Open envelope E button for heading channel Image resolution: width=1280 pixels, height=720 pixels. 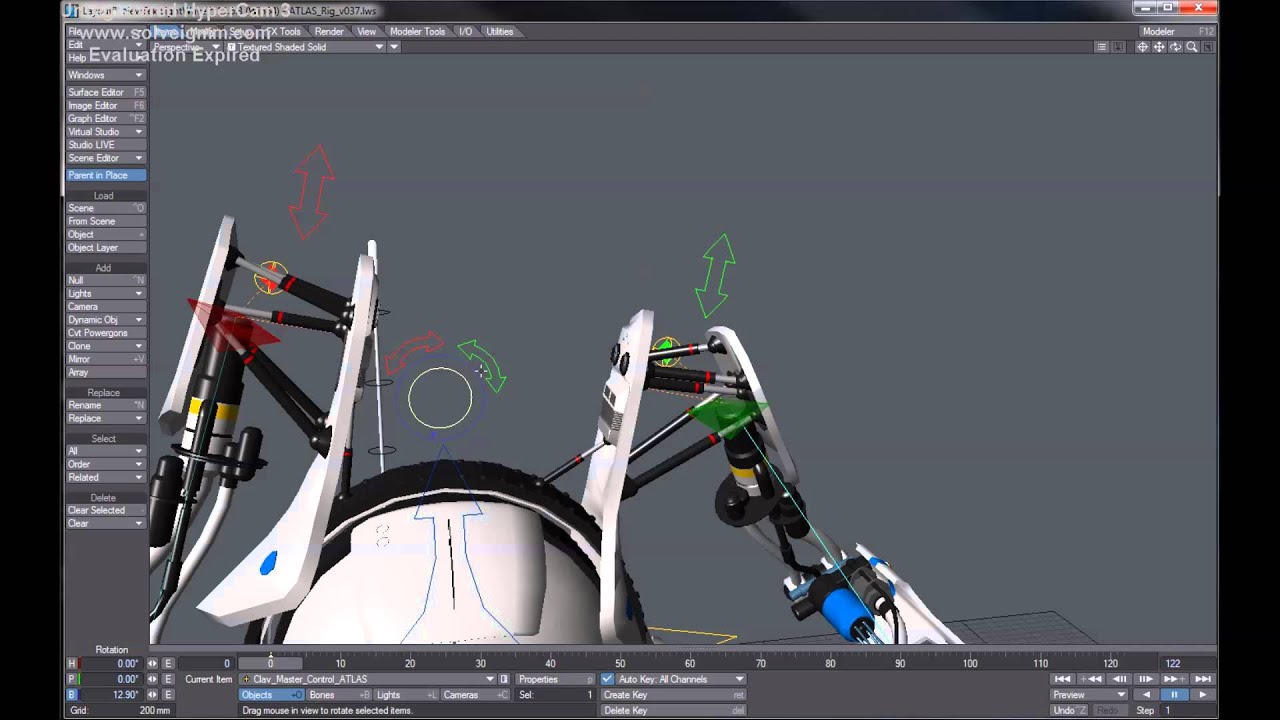point(168,664)
